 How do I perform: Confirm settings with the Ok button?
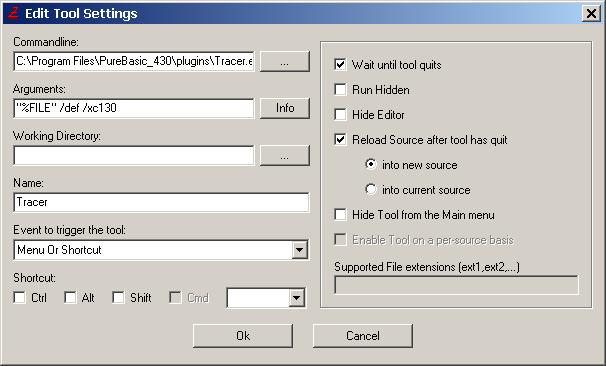243,336
